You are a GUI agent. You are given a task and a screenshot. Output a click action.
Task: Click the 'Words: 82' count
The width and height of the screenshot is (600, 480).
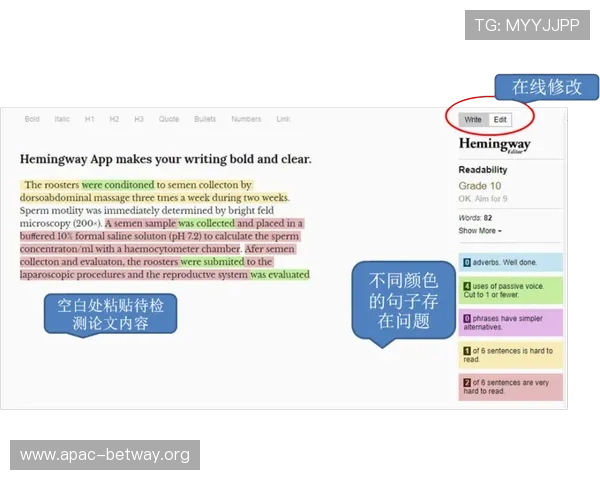coord(475,218)
